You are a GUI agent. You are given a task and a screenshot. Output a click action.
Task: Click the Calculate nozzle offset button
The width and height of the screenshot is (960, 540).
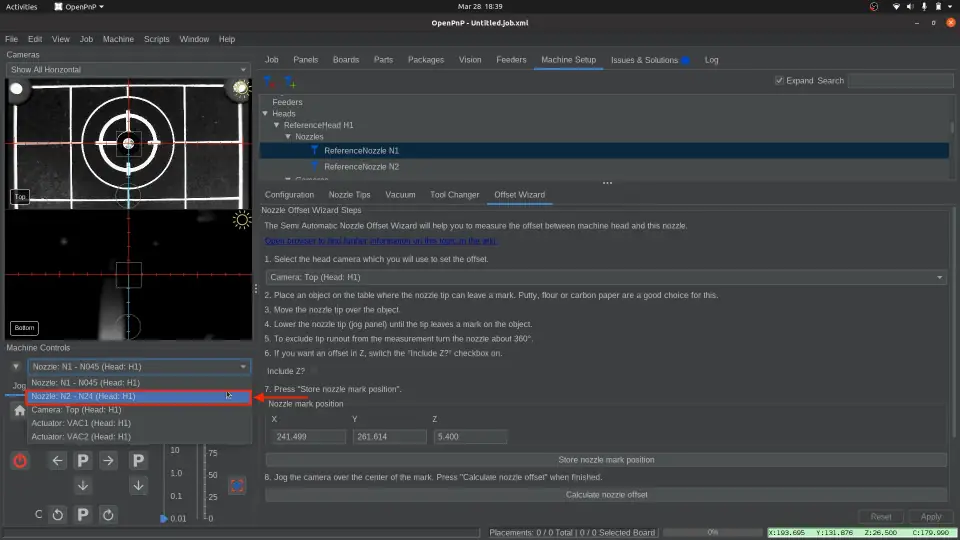click(x=606, y=495)
